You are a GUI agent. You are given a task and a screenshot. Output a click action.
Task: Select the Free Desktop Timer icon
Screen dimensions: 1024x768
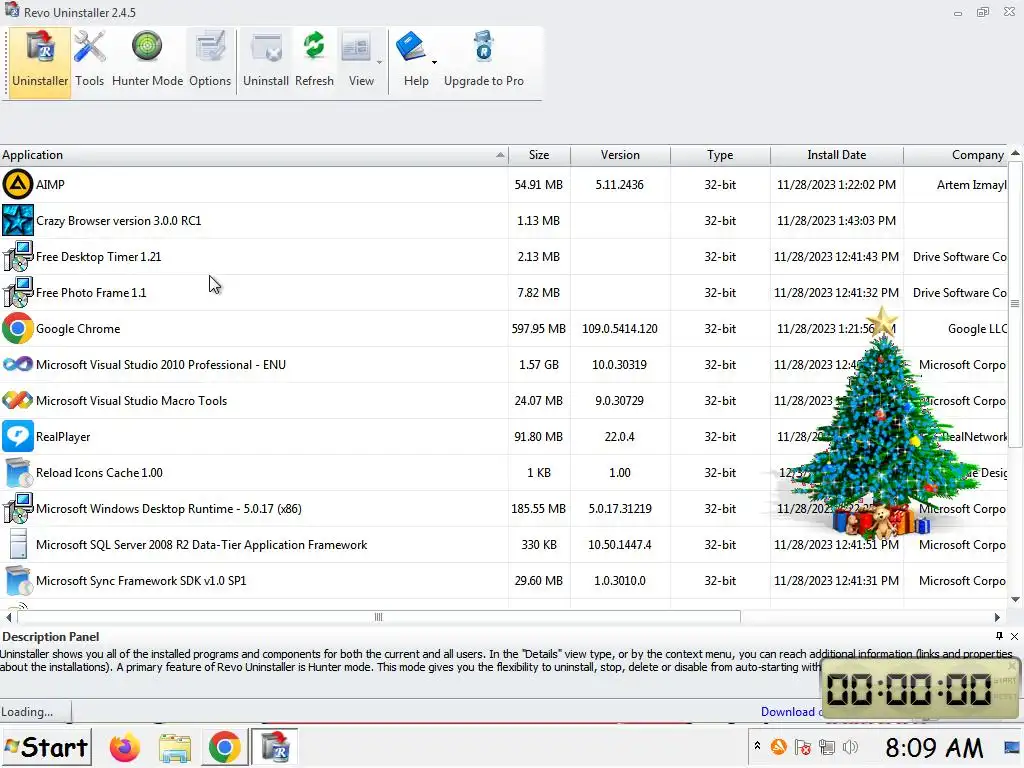(18, 257)
